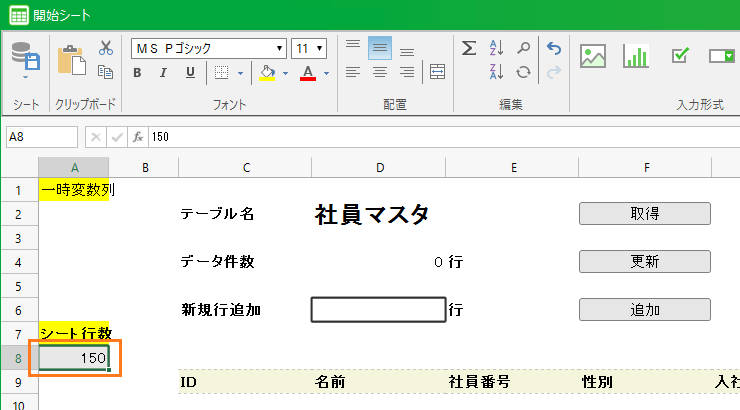Click the cell name box showing A8
Image resolution: width=740 pixels, height=410 pixels.
pyautogui.click(x=42, y=137)
